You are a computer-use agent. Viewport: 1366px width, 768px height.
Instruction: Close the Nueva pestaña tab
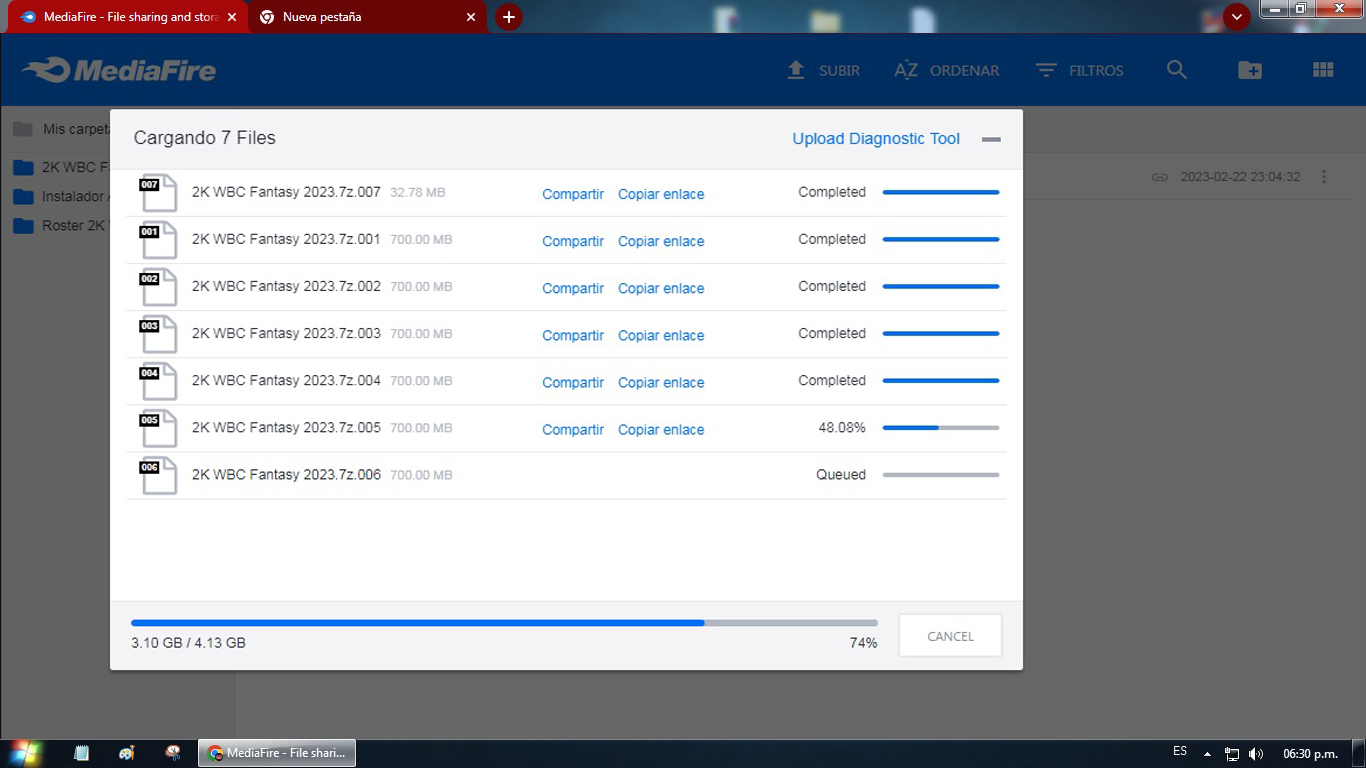click(x=472, y=17)
